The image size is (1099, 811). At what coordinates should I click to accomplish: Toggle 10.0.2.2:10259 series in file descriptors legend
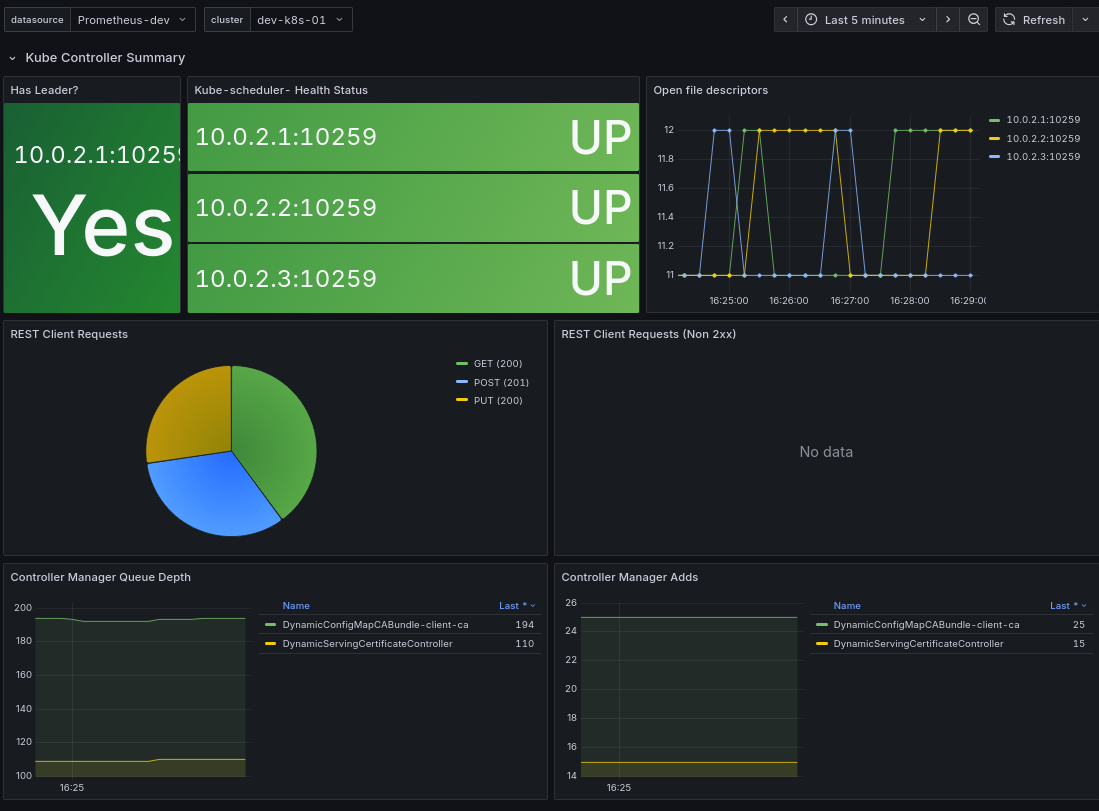(1043, 138)
